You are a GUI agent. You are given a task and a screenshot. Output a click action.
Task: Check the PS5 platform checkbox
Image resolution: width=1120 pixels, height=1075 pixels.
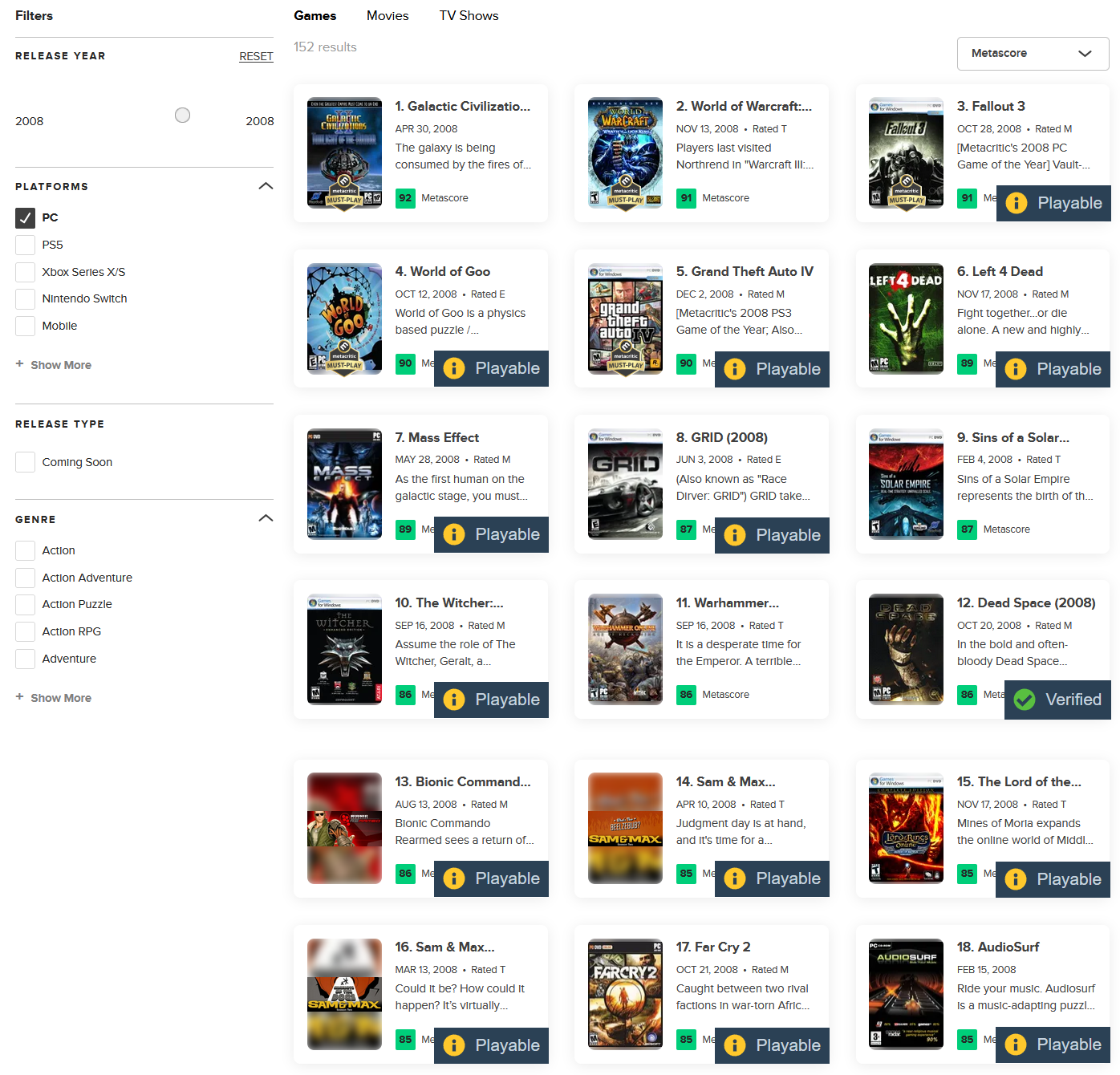tap(25, 245)
